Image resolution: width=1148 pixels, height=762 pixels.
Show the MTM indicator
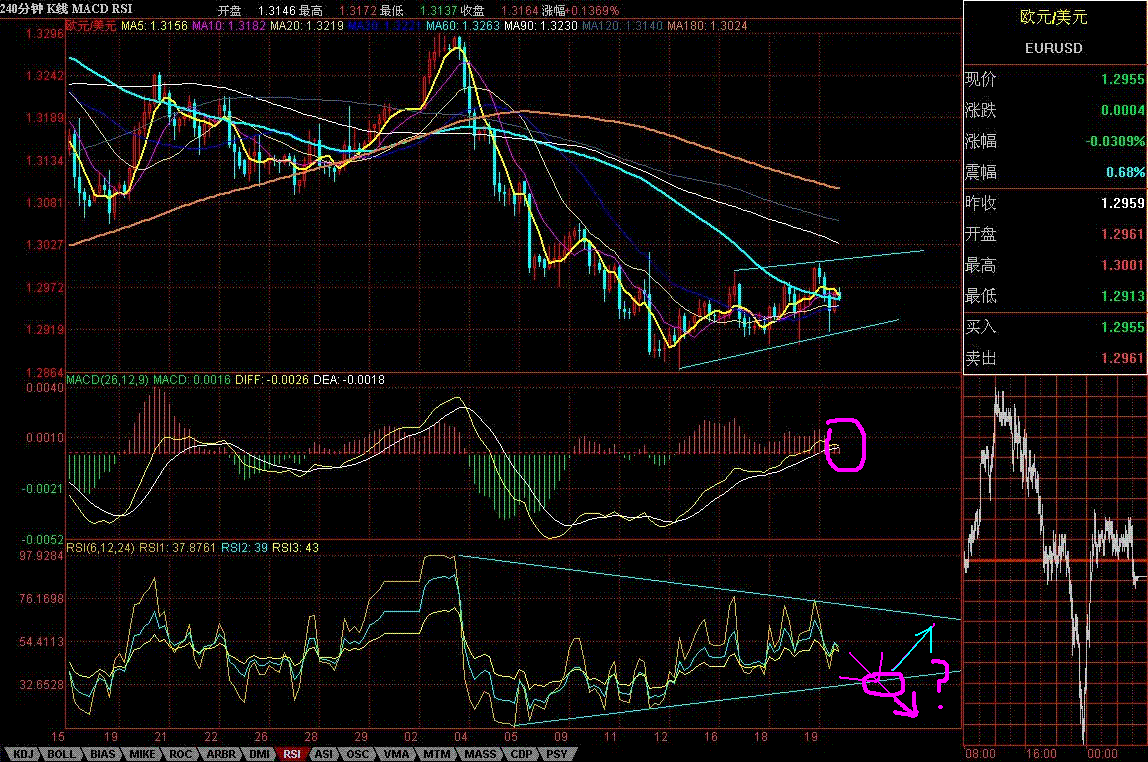click(434, 753)
